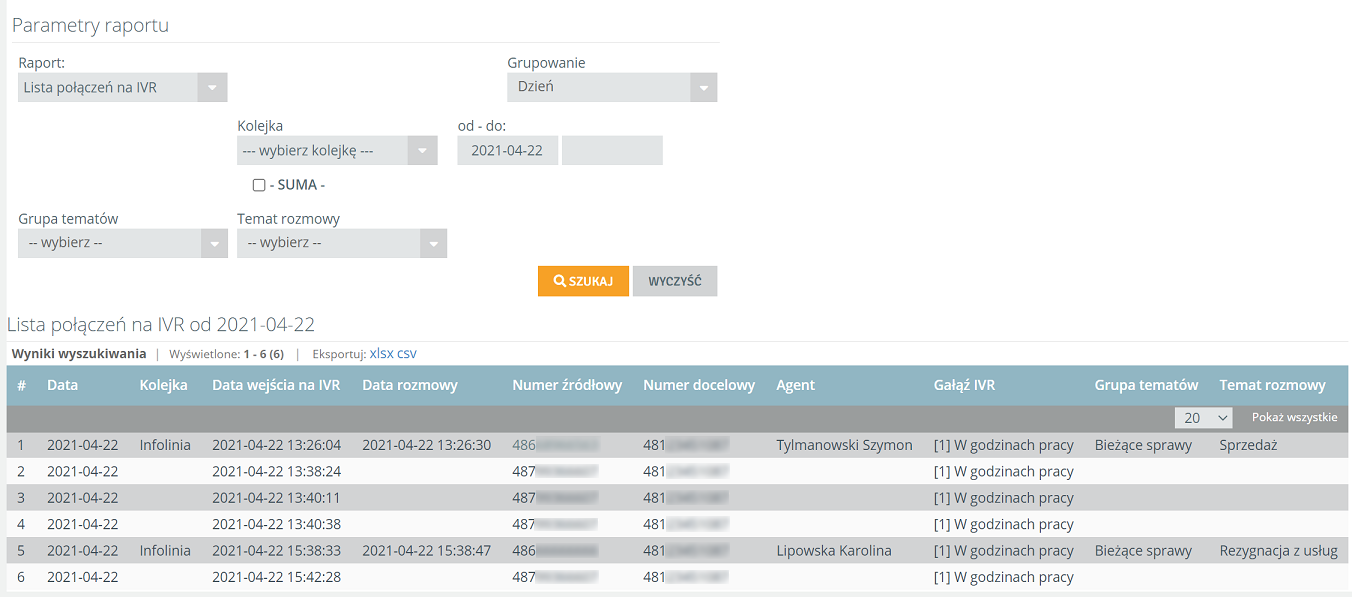Toggle the SUMA checkbox
This screenshot has width=1352, height=597.
[x=259, y=185]
